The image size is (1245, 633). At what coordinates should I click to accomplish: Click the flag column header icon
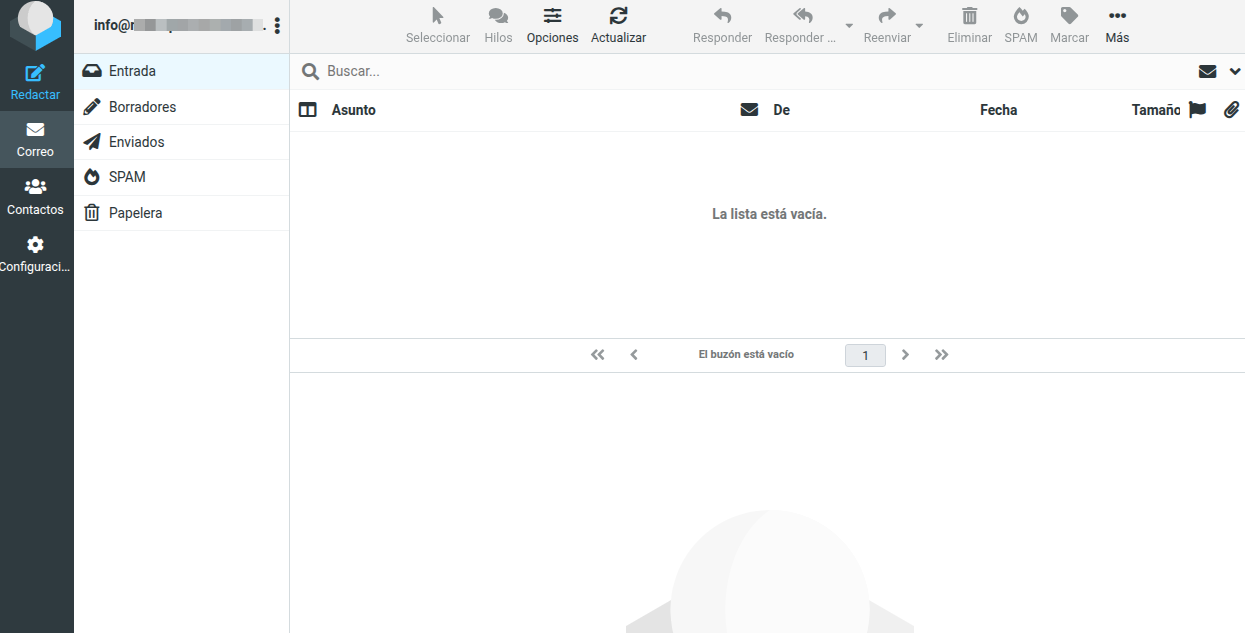pos(1198,110)
